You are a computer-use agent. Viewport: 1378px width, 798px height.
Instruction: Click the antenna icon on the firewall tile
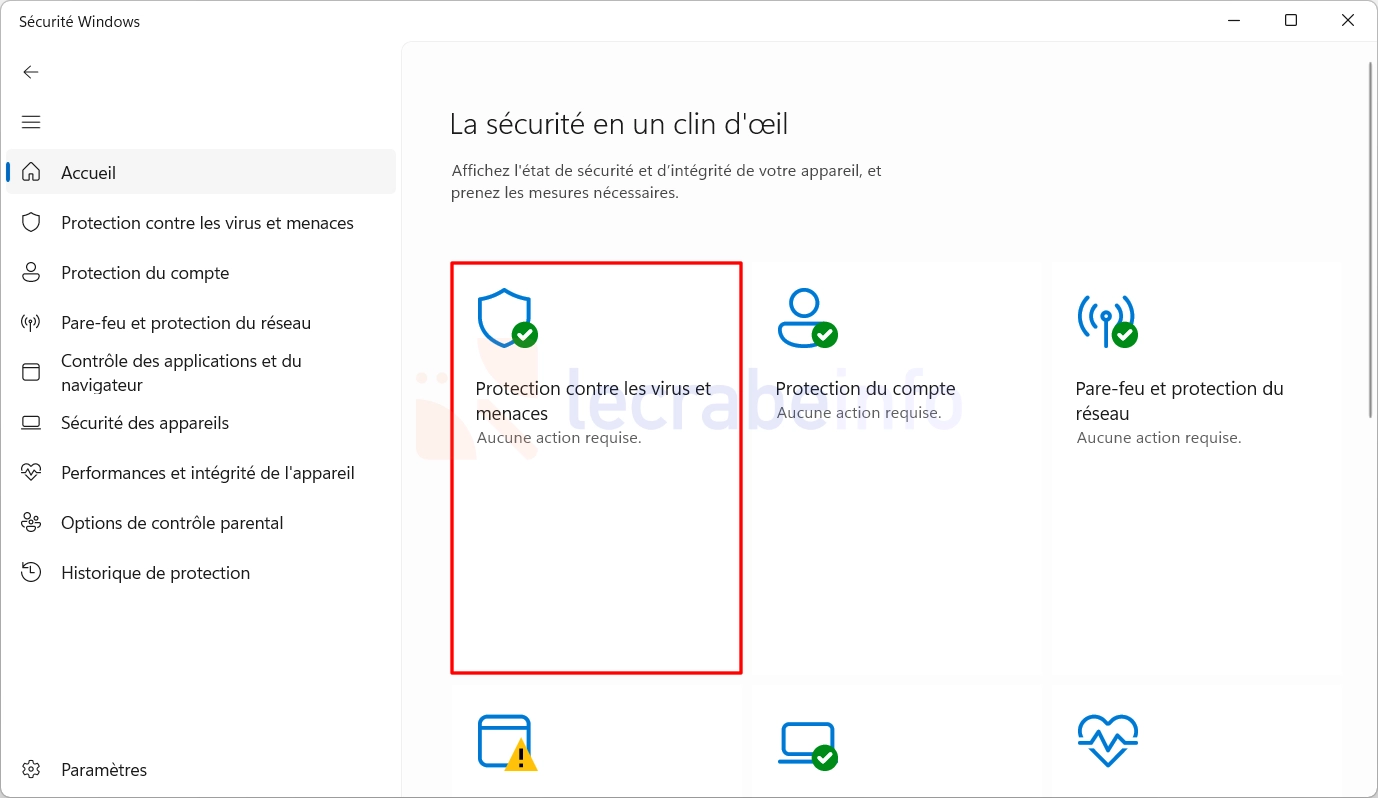[x=1107, y=319]
